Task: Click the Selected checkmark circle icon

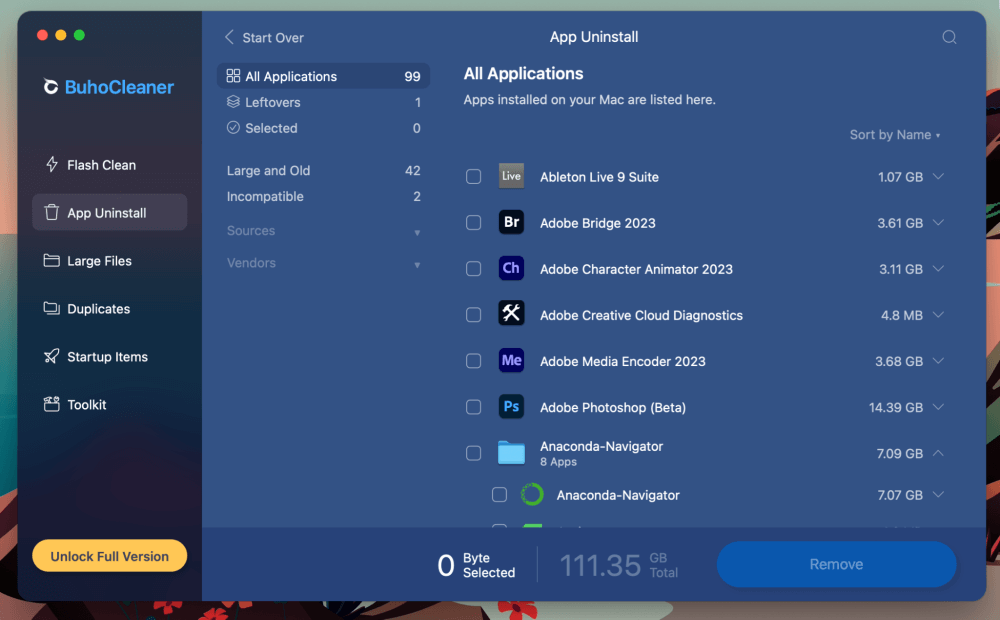Action: [233, 128]
